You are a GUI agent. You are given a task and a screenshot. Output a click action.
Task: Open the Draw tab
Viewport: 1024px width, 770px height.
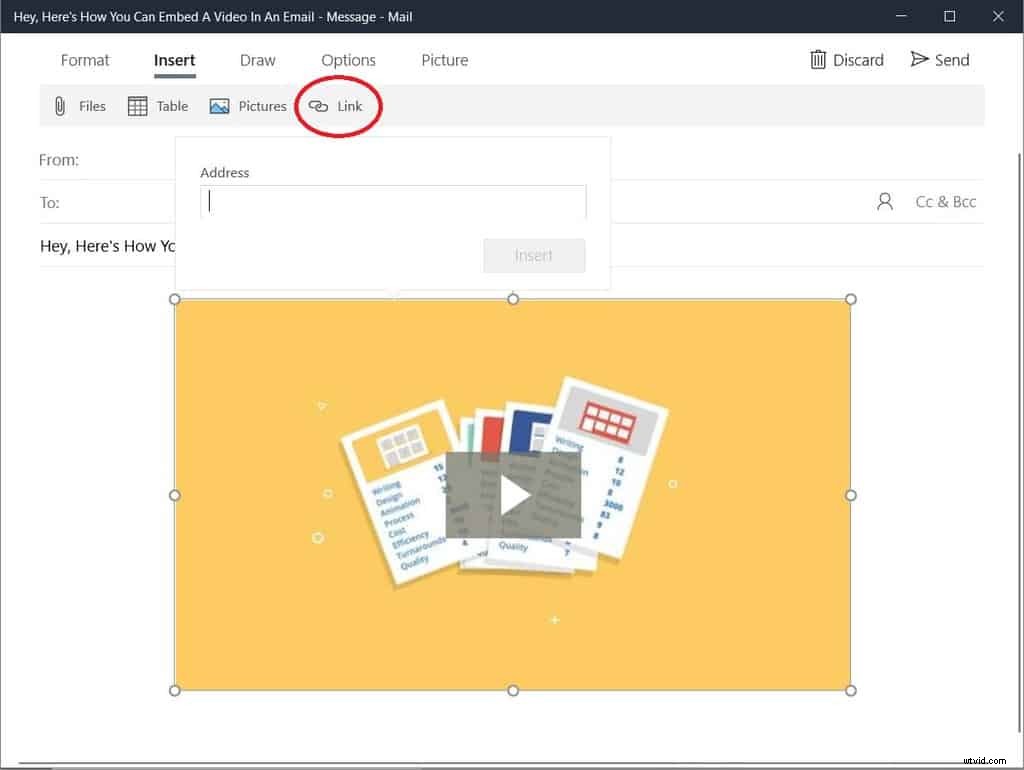257,60
